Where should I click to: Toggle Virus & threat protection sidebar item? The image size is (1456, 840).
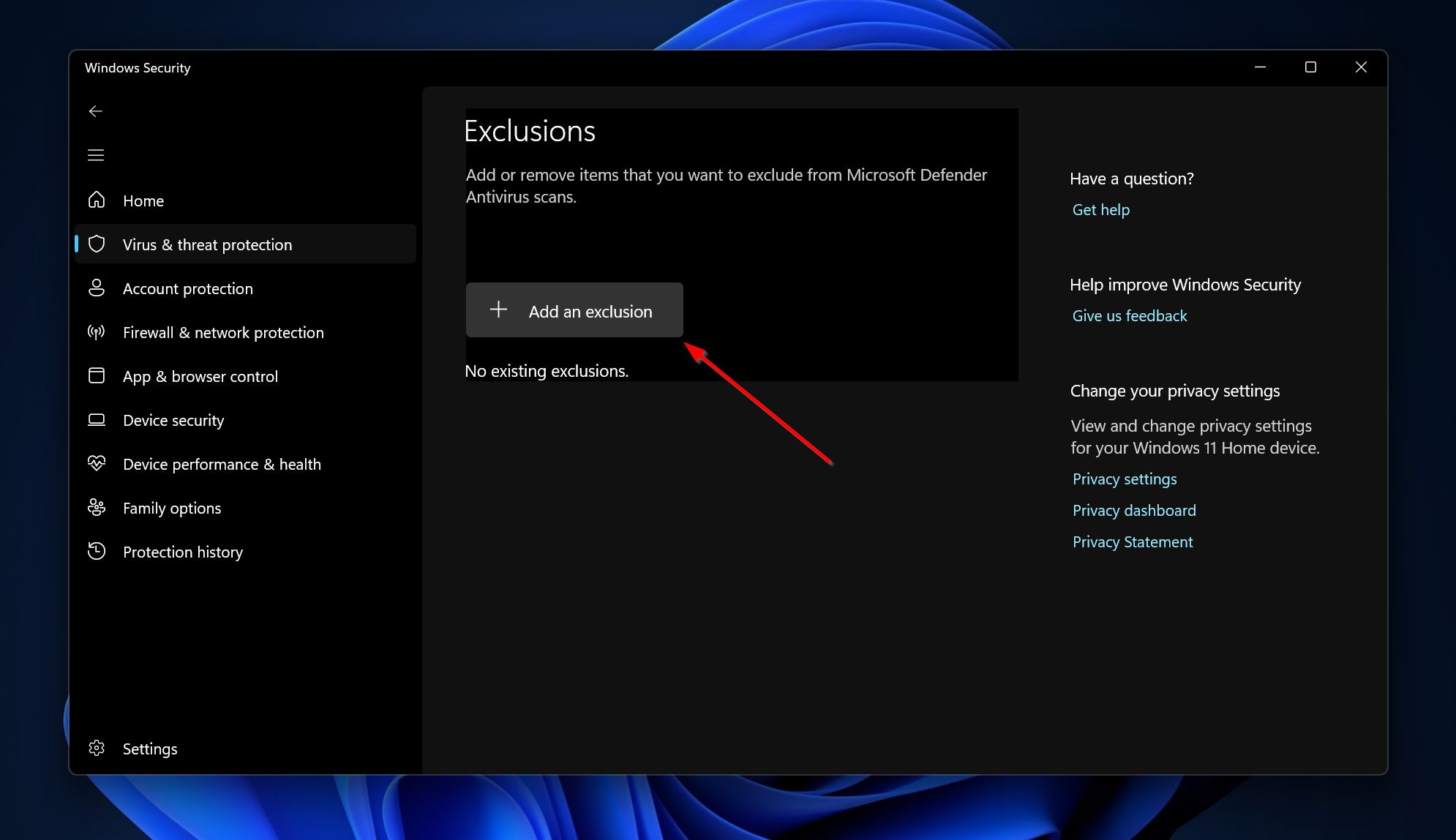245,244
